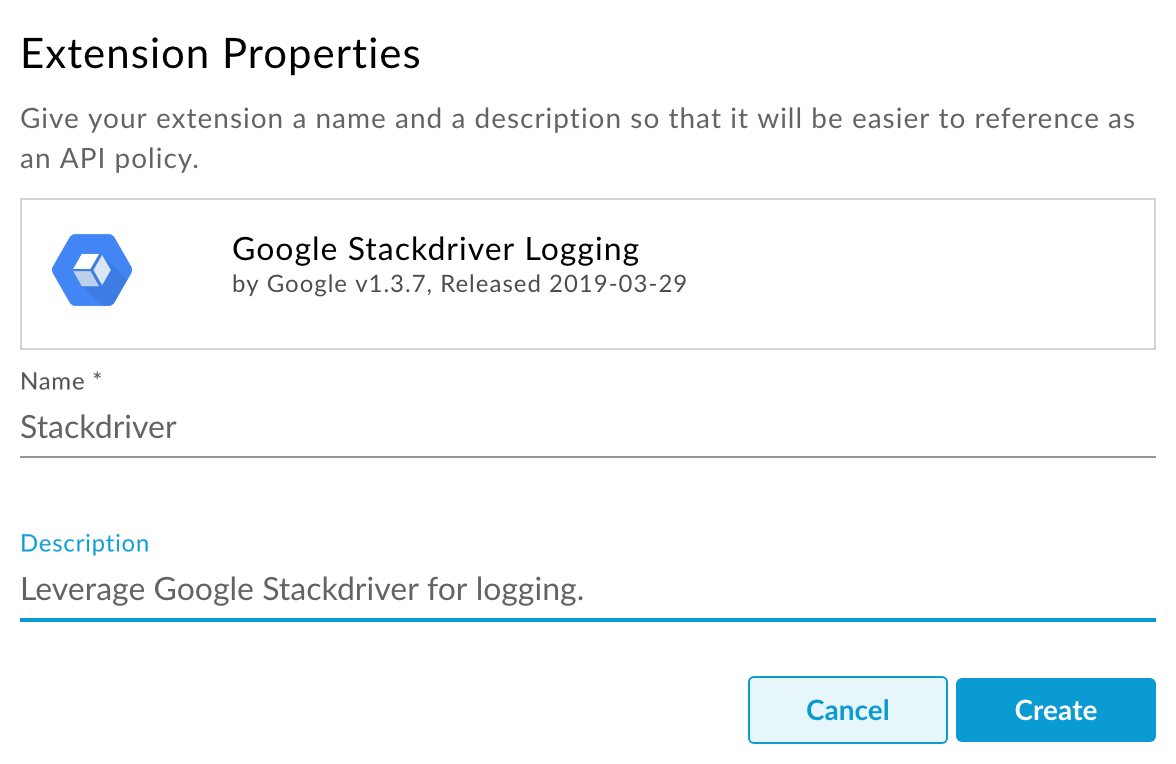Image resolution: width=1176 pixels, height=764 pixels.
Task: Select the Google Stackdriver Logging title
Action: (x=436, y=250)
